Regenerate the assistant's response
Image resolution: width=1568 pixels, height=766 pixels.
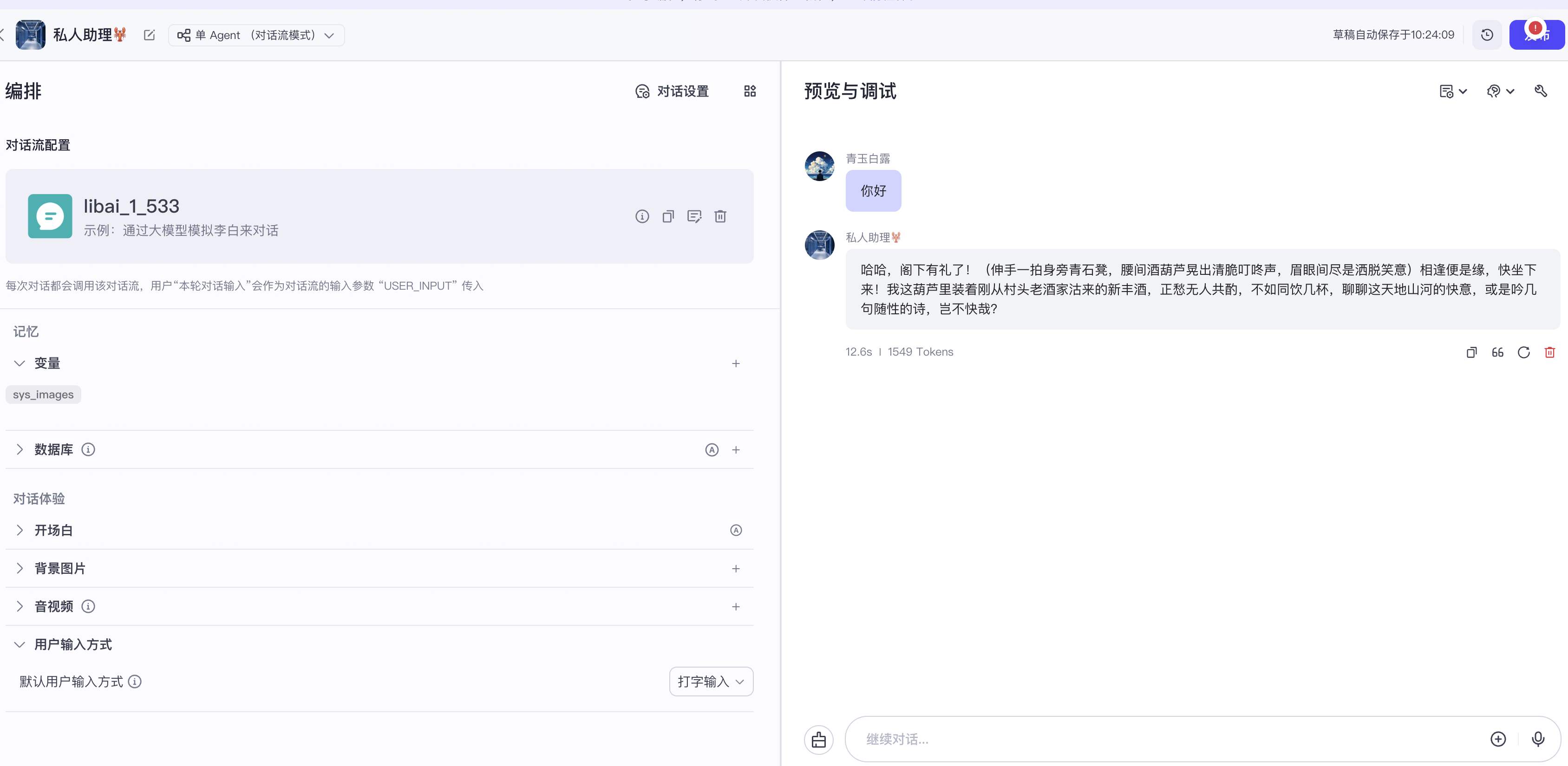pyautogui.click(x=1523, y=352)
